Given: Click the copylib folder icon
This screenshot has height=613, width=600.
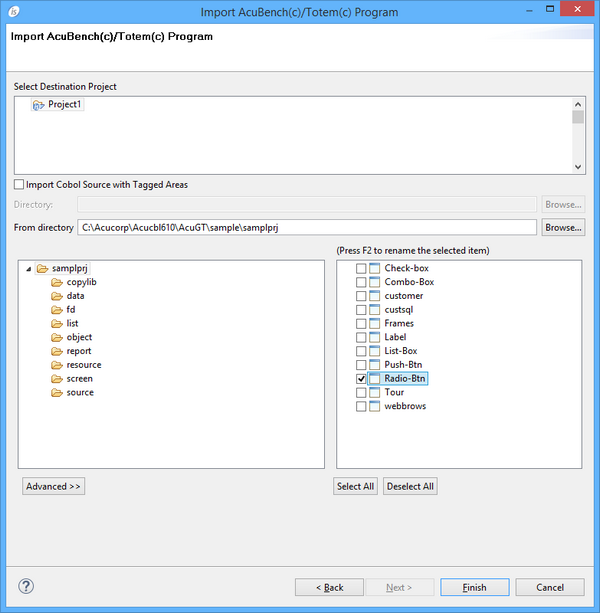Looking at the screenshot, I should pos(58,283).
